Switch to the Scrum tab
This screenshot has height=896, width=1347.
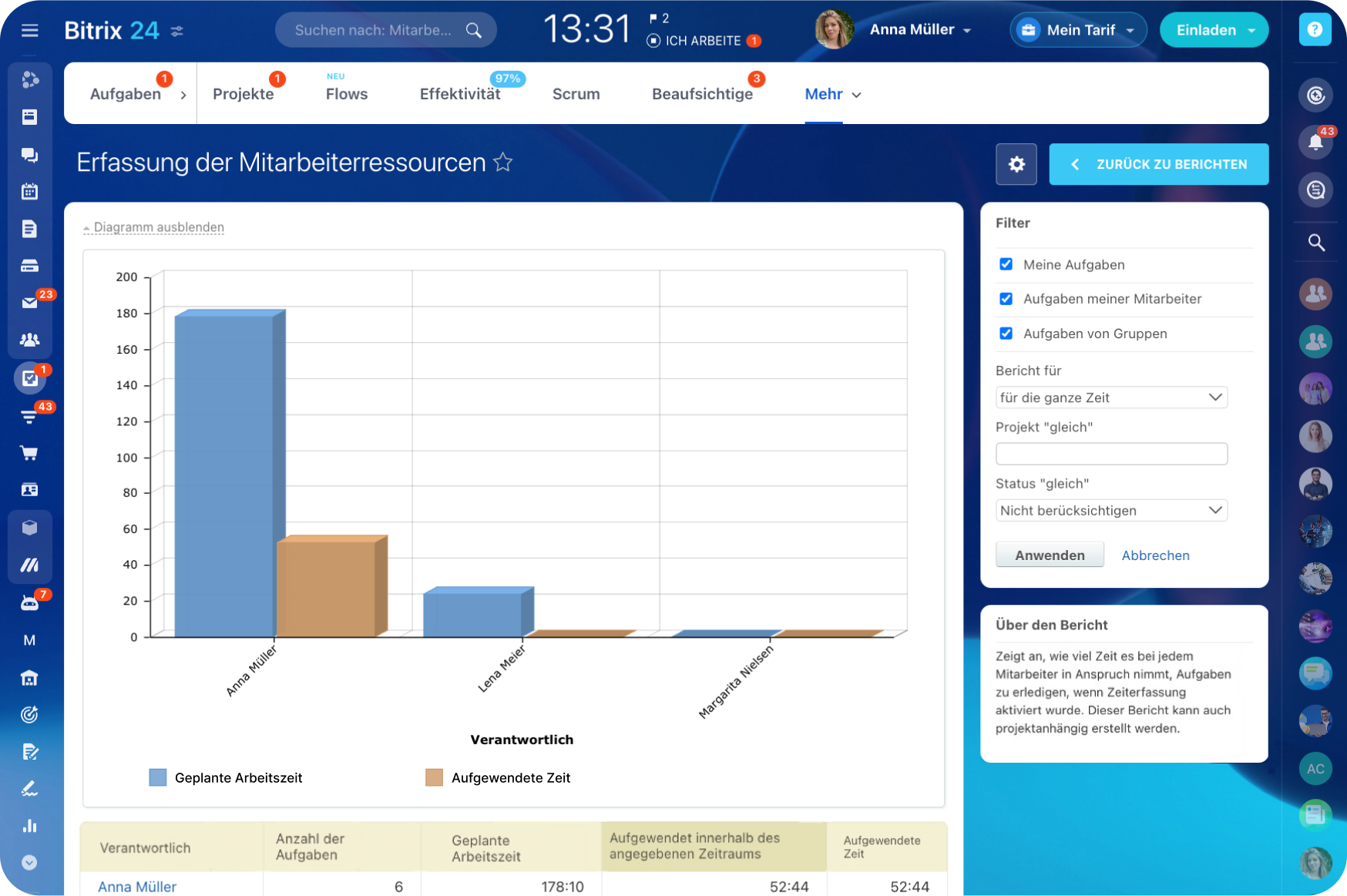[x=576, y=94]
